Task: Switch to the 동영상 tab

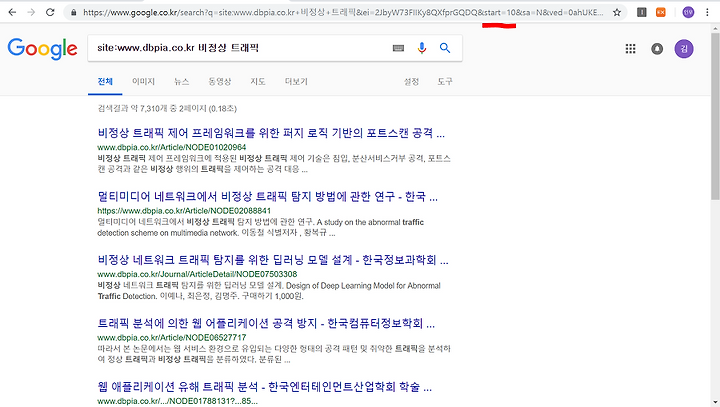Action: [x=219, y=82]
